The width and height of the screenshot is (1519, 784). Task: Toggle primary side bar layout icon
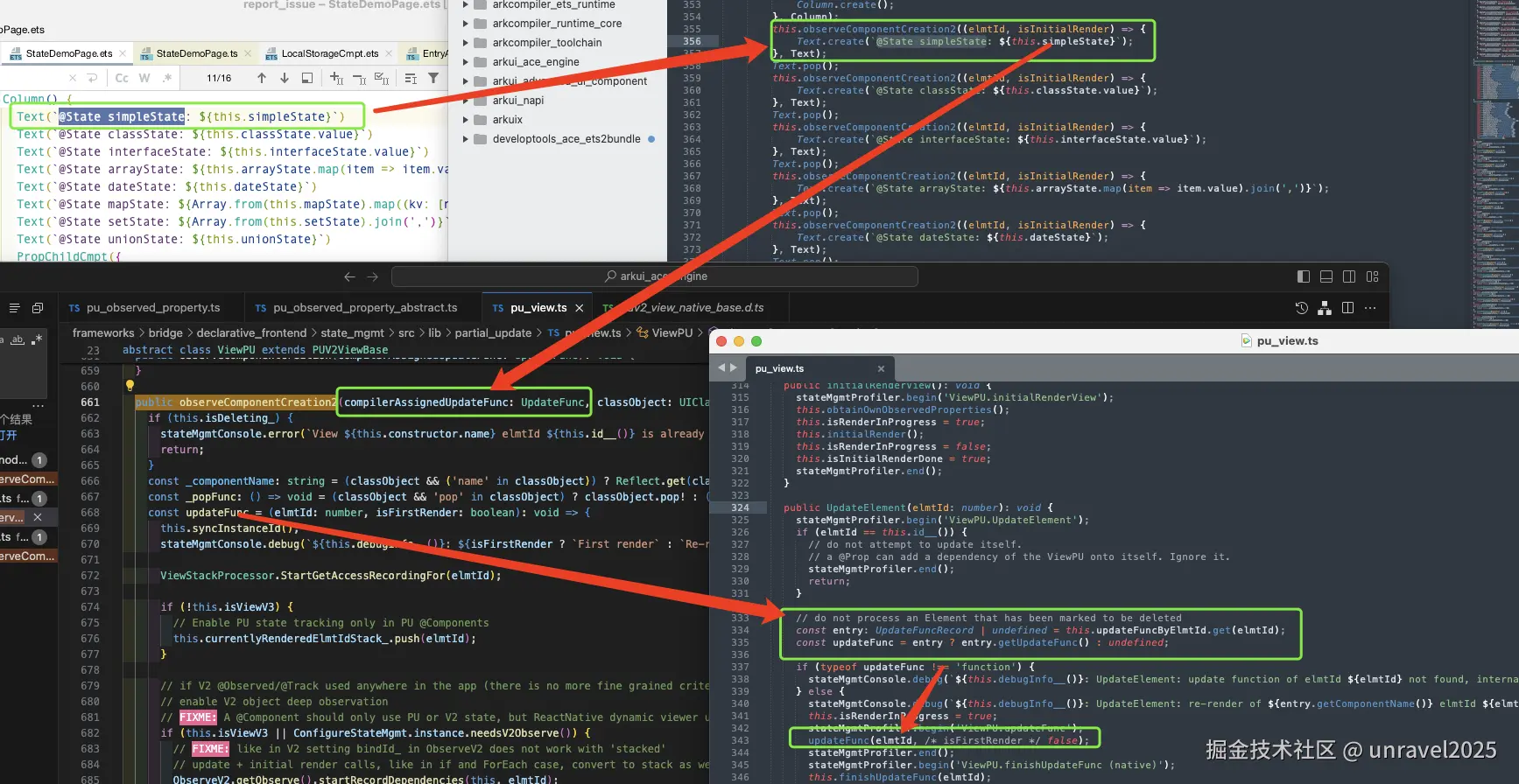tap(1304, 276)
